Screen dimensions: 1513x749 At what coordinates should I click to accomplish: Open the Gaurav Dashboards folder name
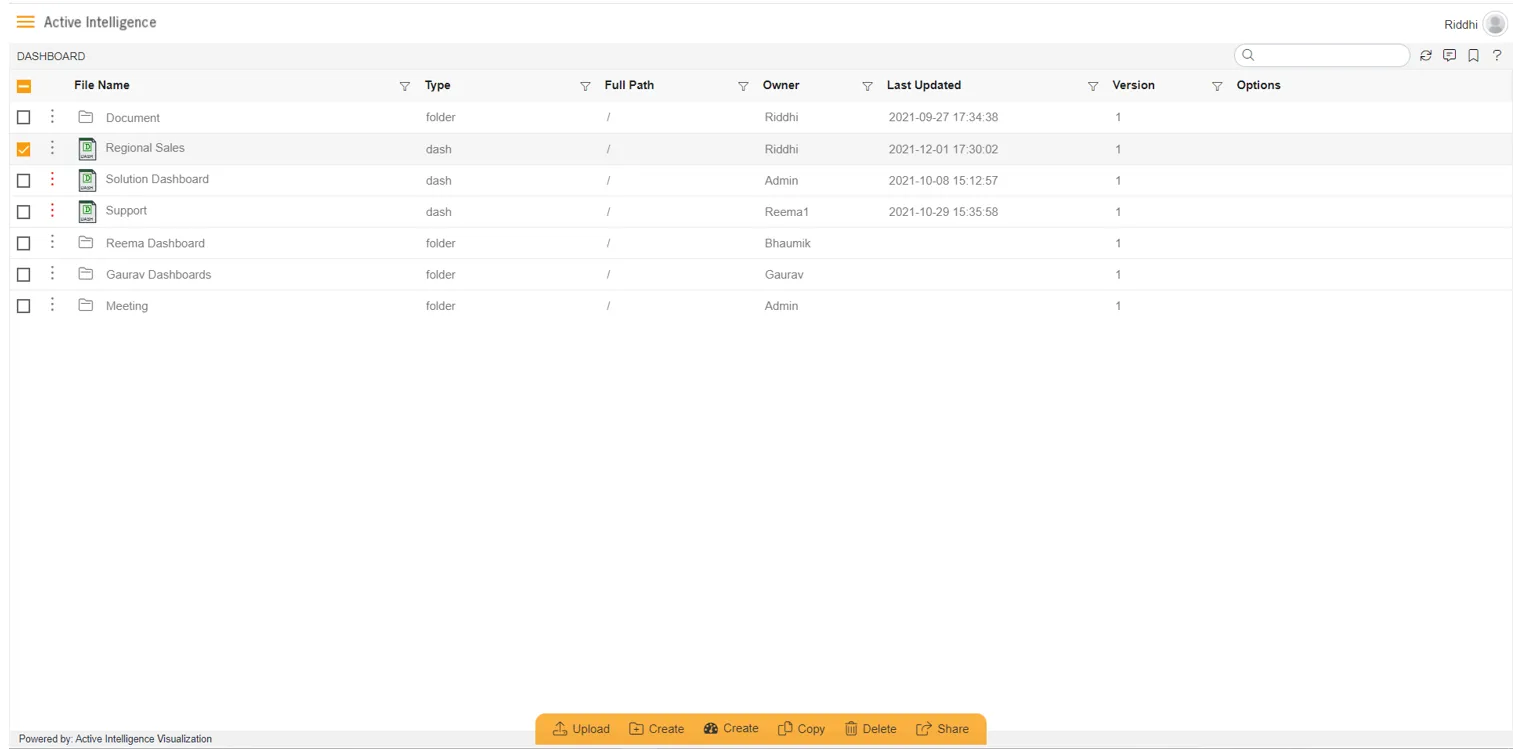pyautogui.click(x=158, y=274)
